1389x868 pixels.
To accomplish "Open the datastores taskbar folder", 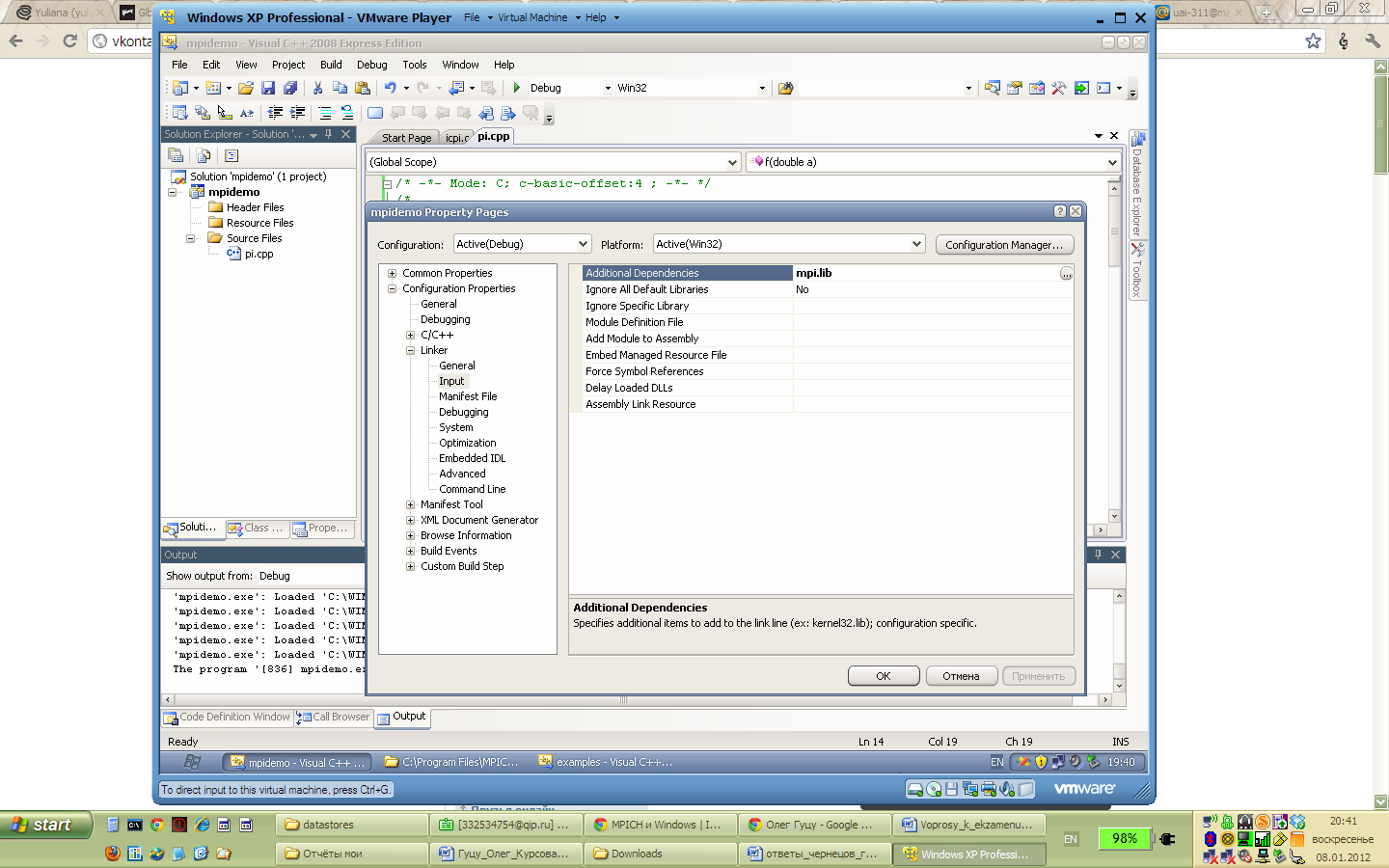I will tap(352, 825).
